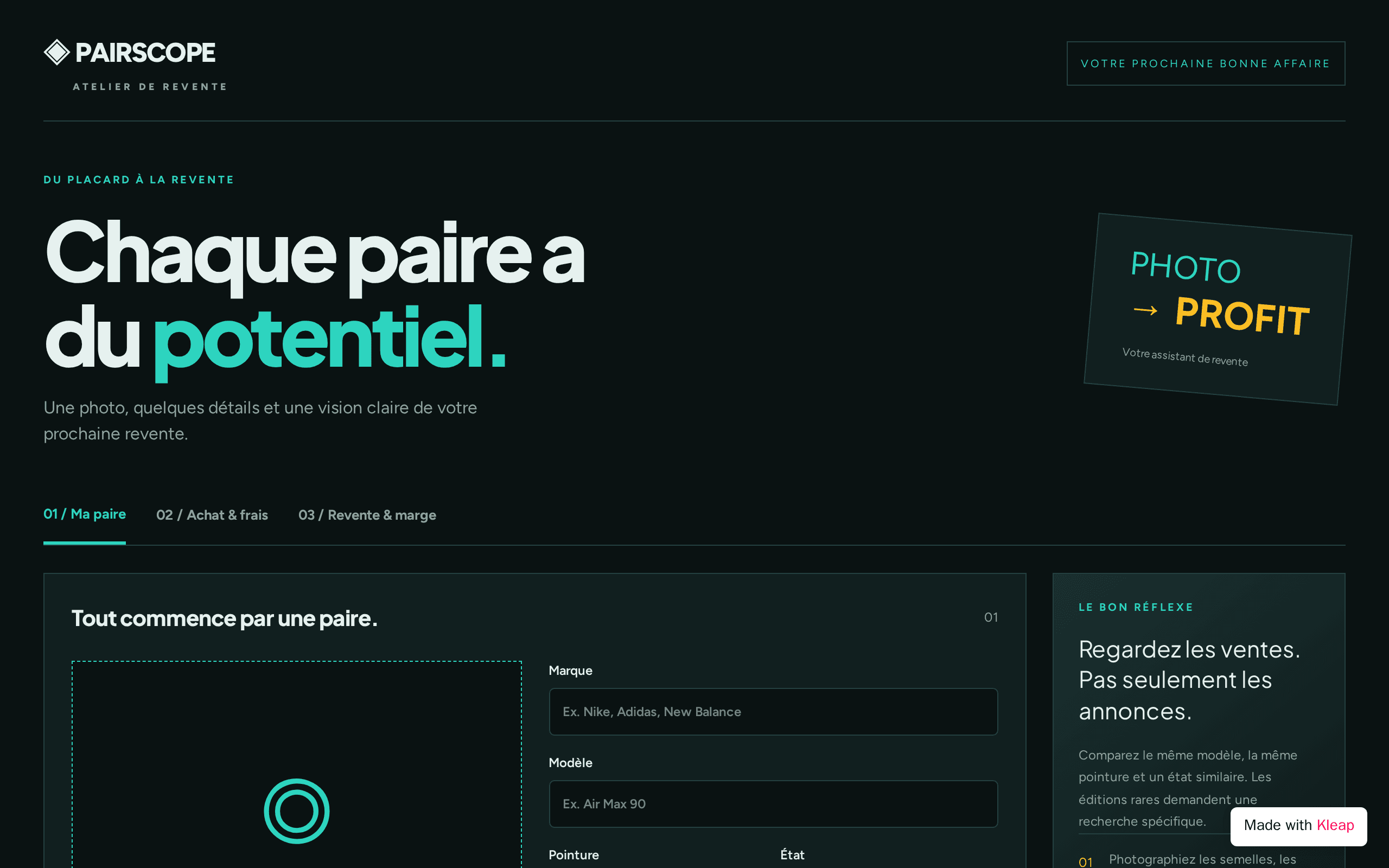Click the Pairscope diamond logo icon
Viewport: 1389px width, 868px height.
(57, 52)
